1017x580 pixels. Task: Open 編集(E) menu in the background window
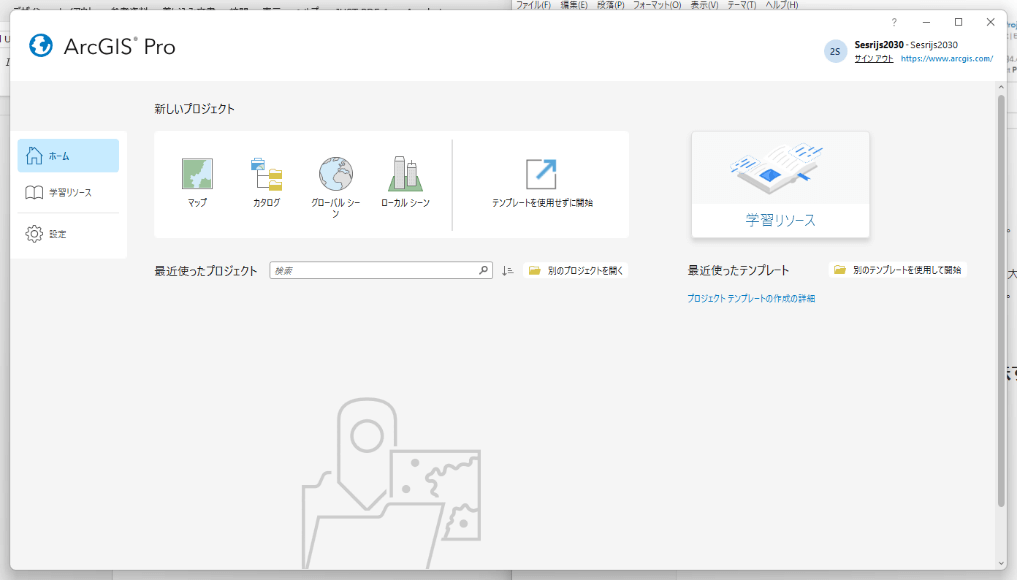(x=574, y=5)
